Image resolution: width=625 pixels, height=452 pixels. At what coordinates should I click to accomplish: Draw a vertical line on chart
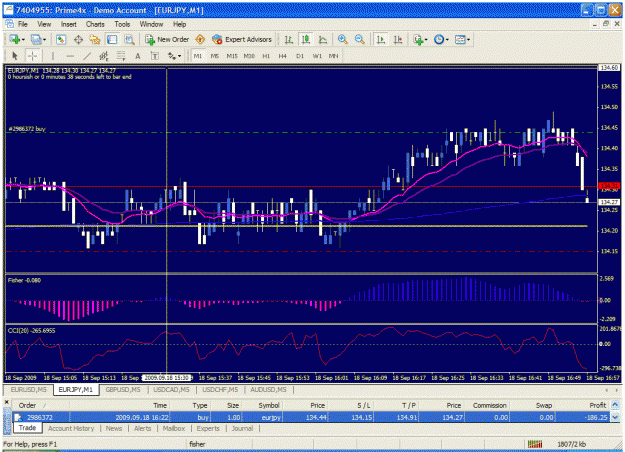(x=53, y=56)
